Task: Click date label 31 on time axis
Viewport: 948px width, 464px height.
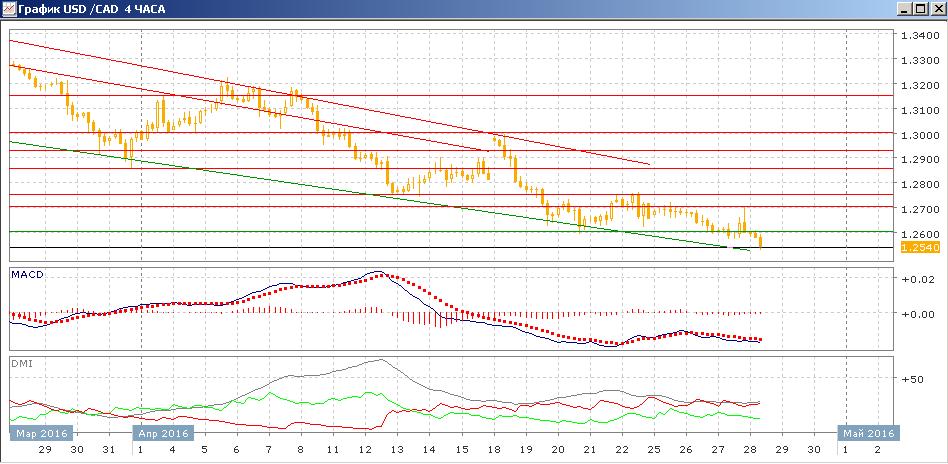Action: [109, 450]
